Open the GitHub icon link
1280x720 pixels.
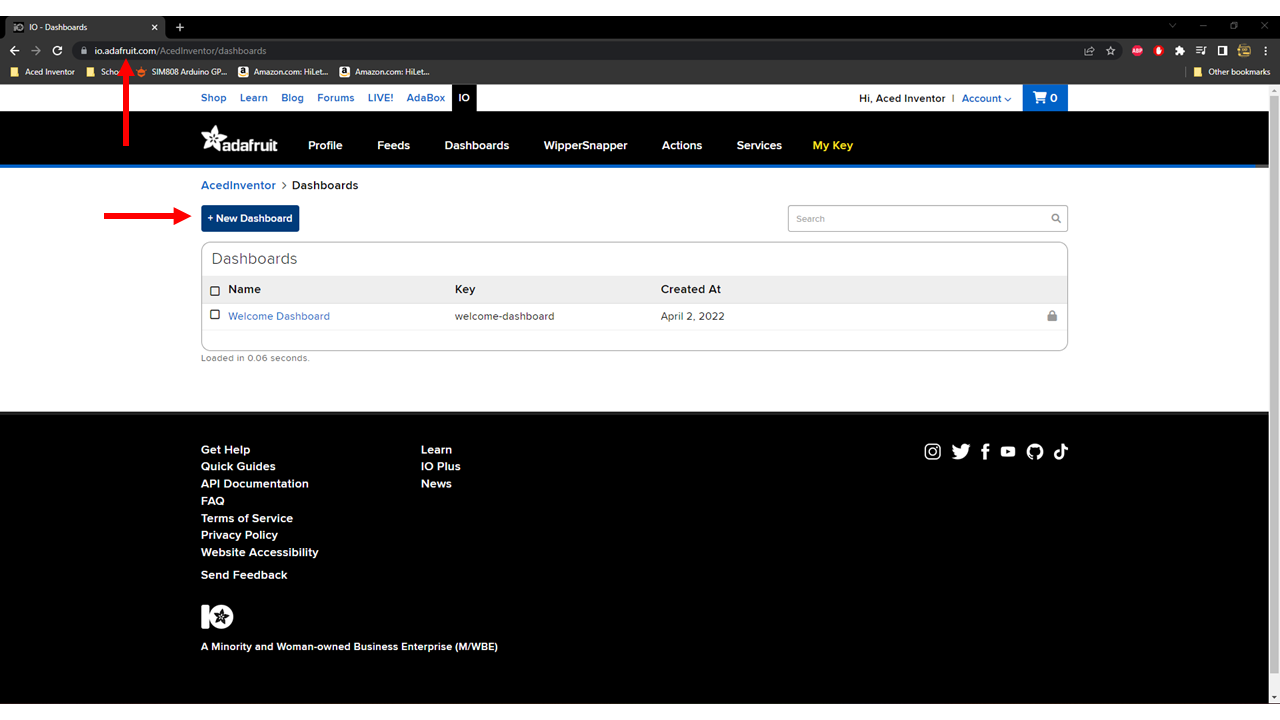pos(1035,452)
